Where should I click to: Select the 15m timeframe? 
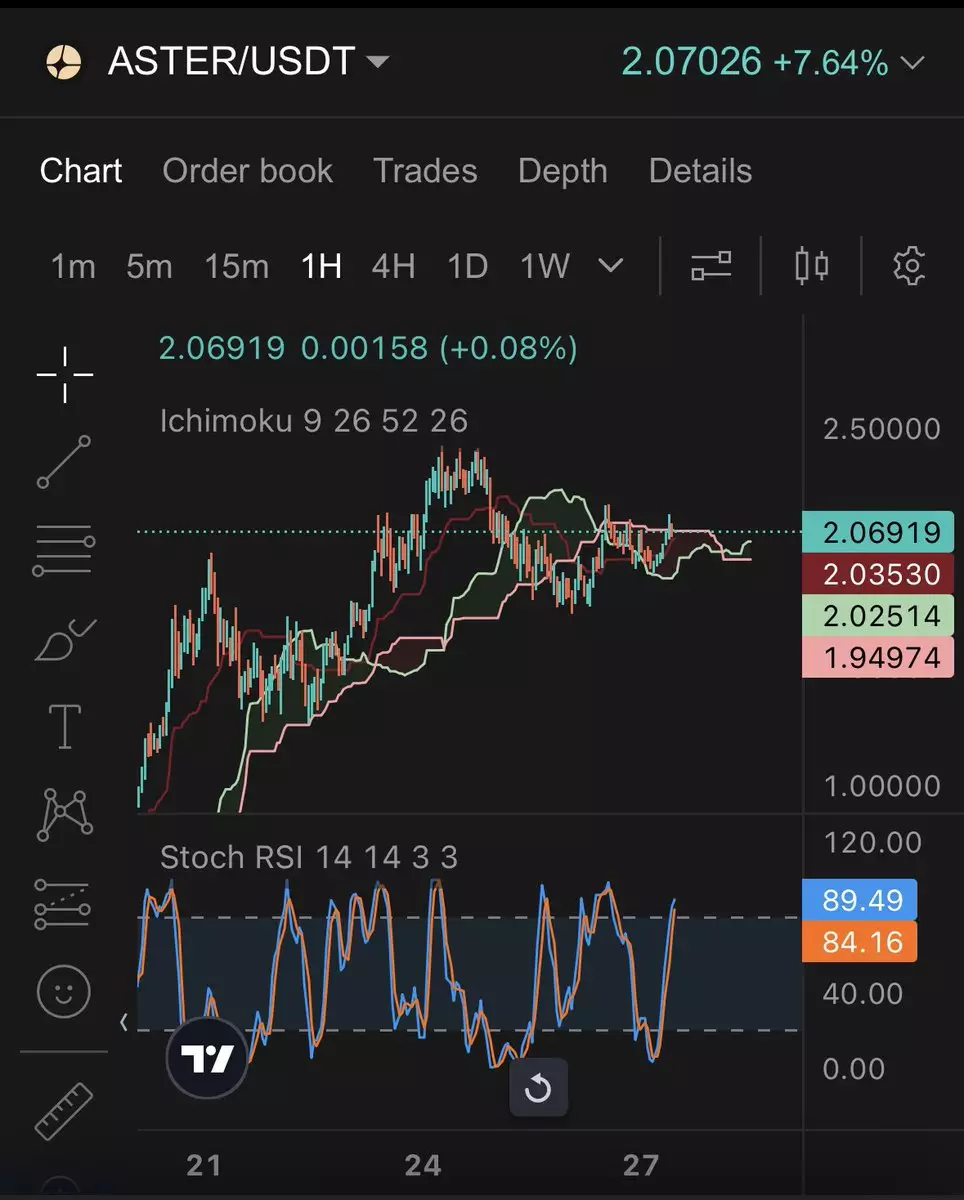click(236, 266)
